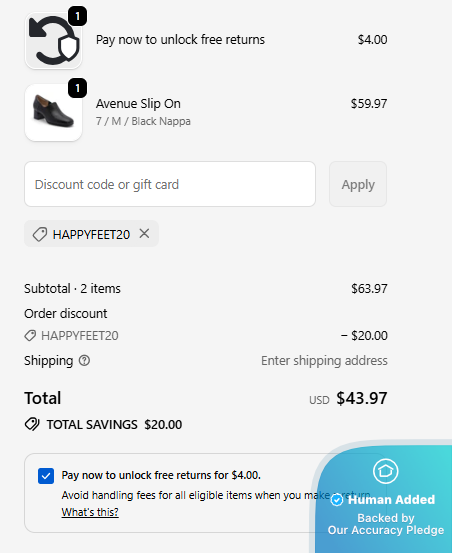Click the Avenue Slip On product name
The image size is (452, 553).
coord(138,104)
